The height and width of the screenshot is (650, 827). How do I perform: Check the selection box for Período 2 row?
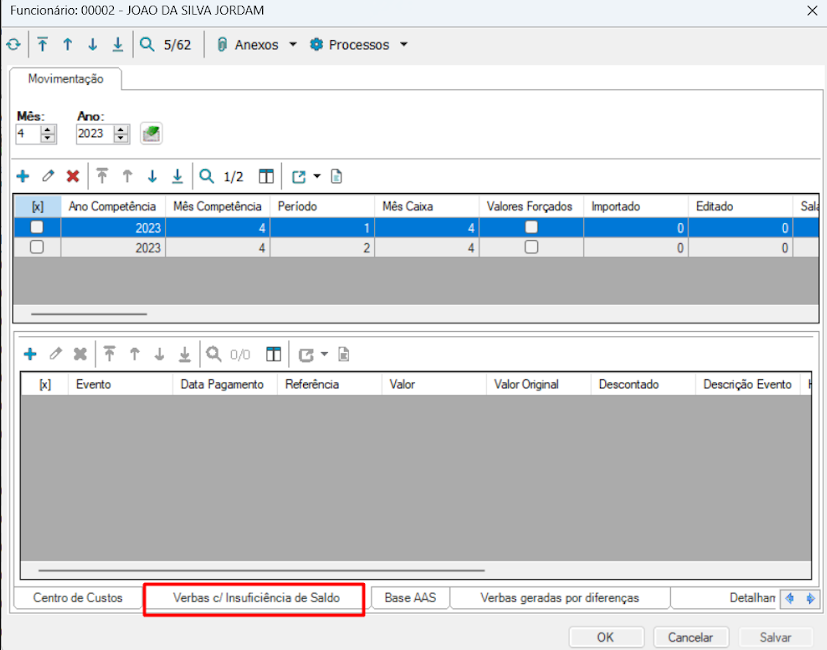(37, 247)
